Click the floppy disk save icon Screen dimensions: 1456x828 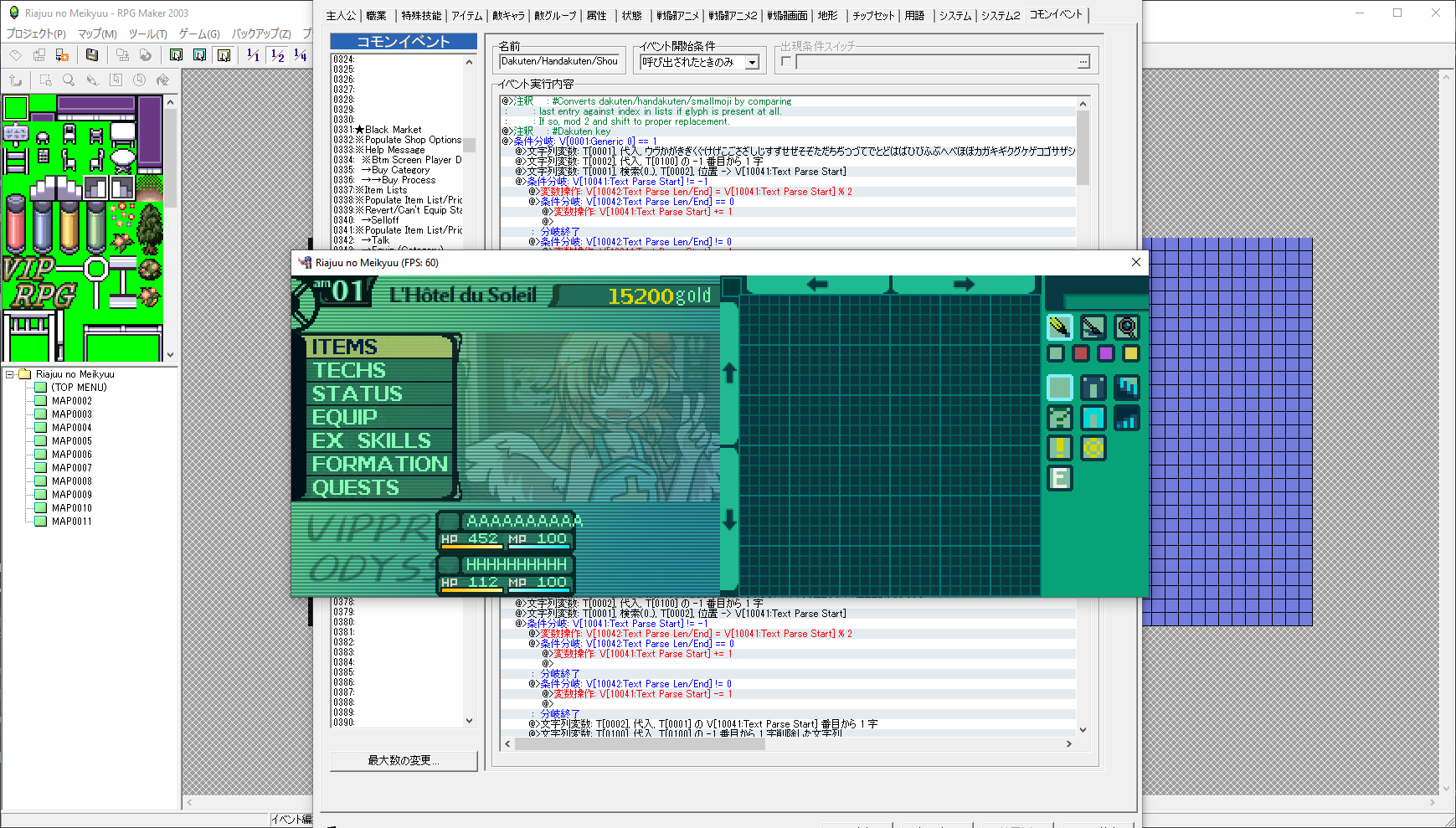click(92, 55)
